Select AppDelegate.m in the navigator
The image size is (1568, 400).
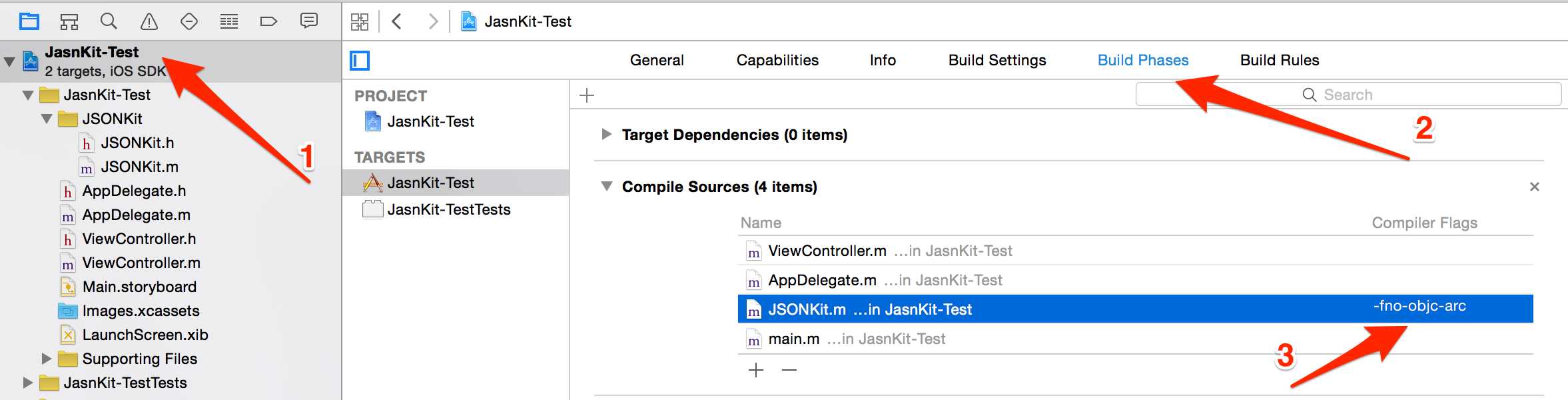point(136,215)
